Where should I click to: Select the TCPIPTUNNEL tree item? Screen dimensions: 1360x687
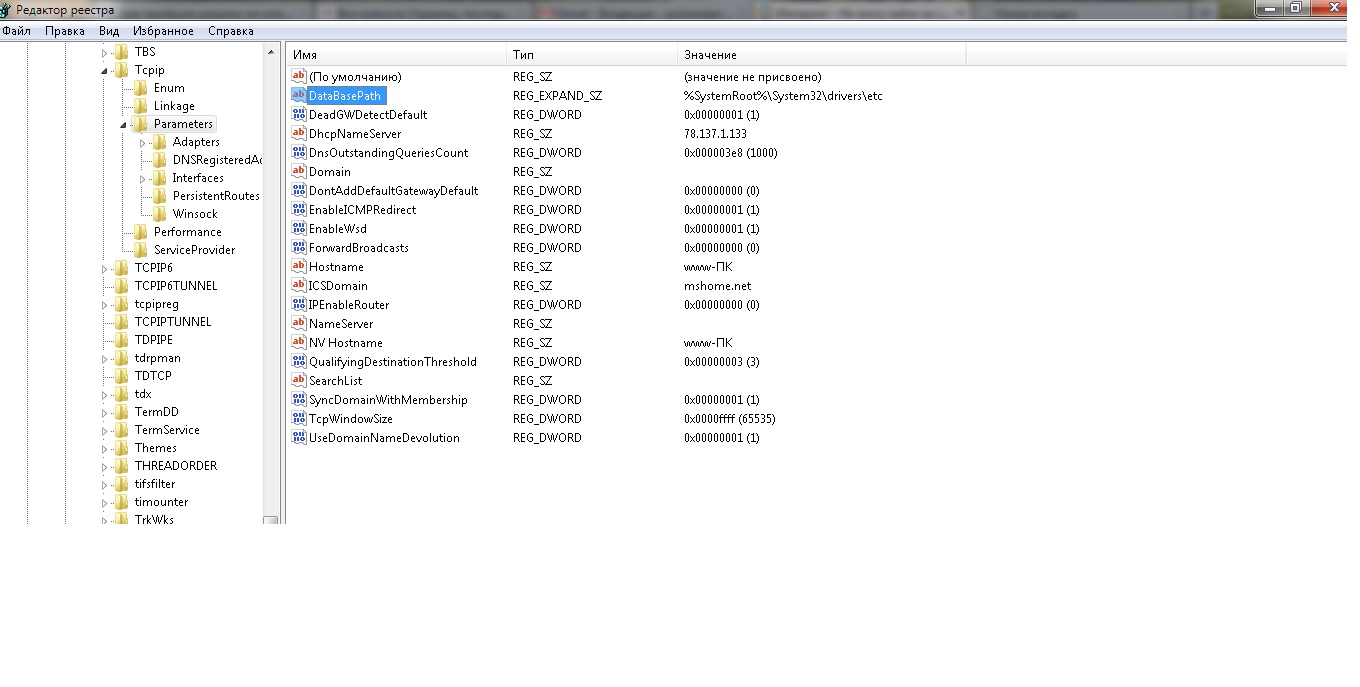pos(173,322)
